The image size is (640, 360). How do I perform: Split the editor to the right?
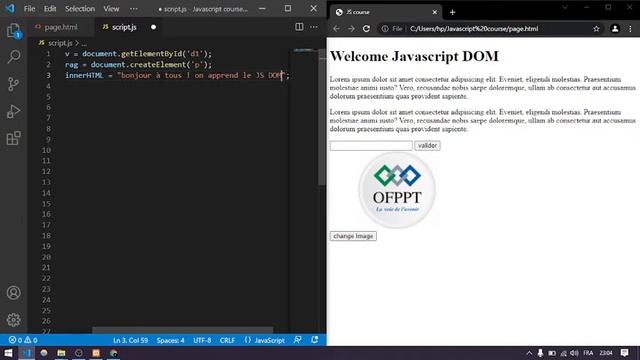(x=299, y=27)
